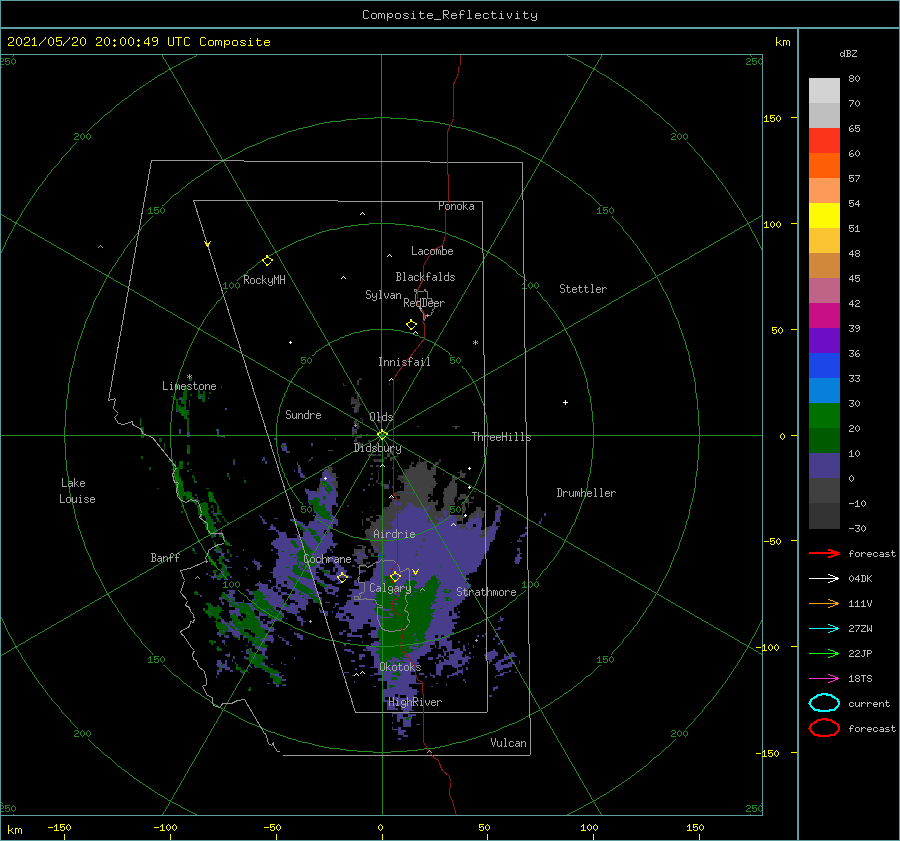
Task: Select the yellow diamond marker near Cochrane
Action: pyautogui.click(x=342, y=577)
